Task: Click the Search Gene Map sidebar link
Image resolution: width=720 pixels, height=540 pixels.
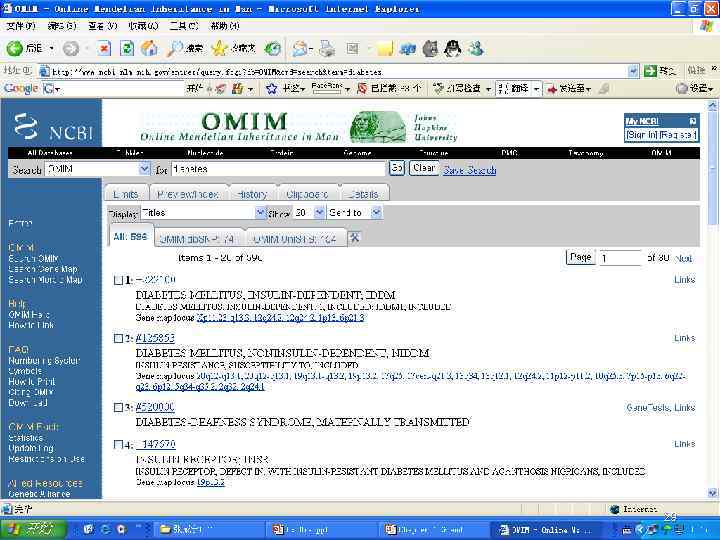Action: [x=43, y=269]
